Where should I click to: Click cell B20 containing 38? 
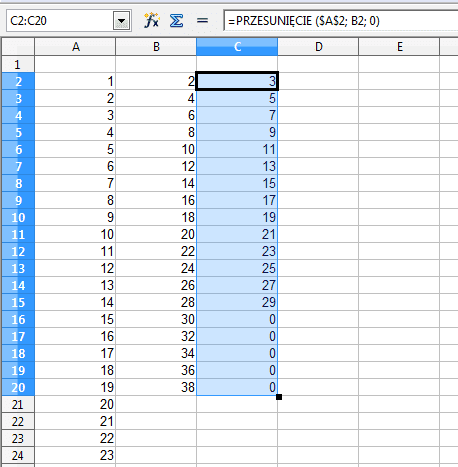point(156,387)
